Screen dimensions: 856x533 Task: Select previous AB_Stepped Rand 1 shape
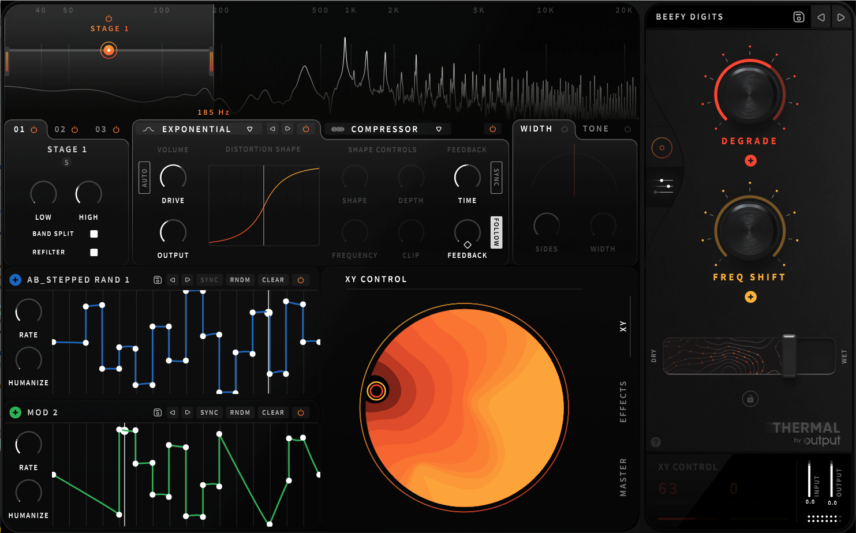coord(173,280)
